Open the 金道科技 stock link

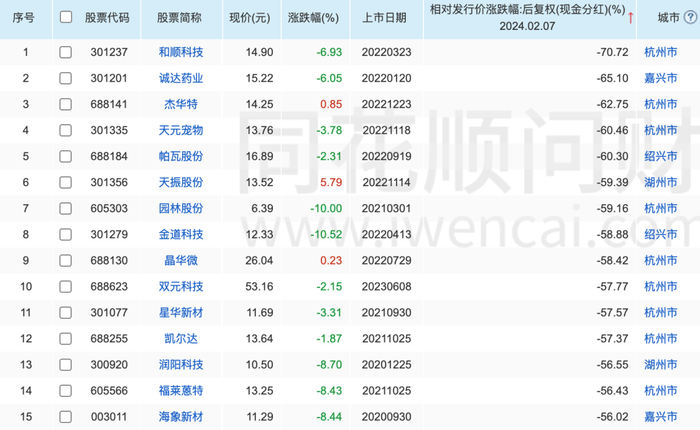tap(181, 234)
